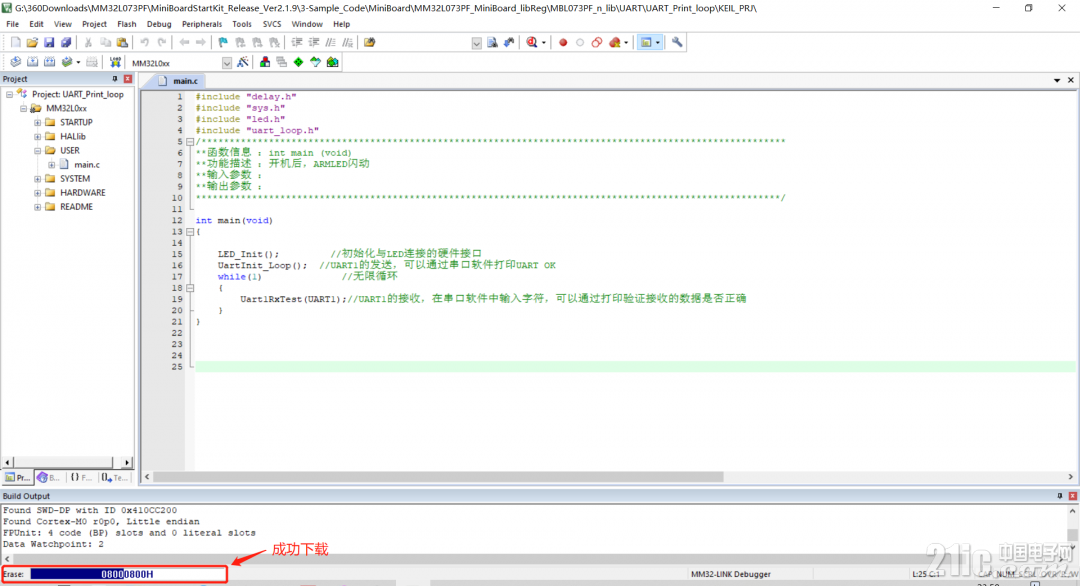This screenshot has width=1080, height=586.
Task: Launch Pack Installer icon
Action: (x=333, y=62)
